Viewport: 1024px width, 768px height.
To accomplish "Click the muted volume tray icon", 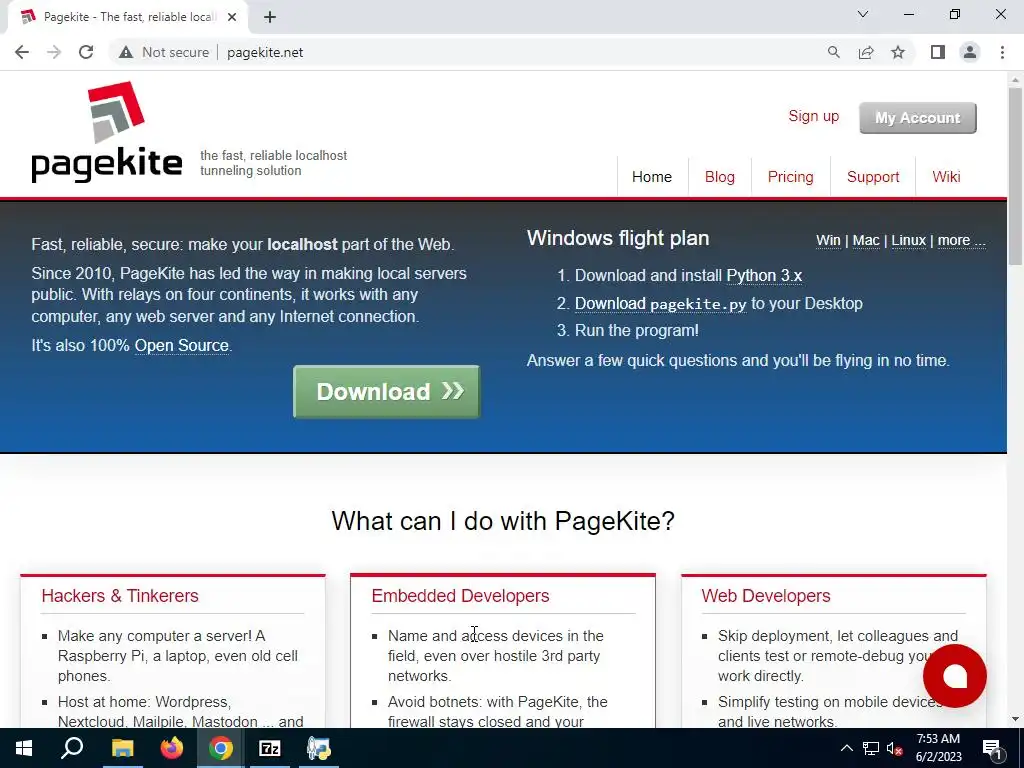I will tap(894, 748).
